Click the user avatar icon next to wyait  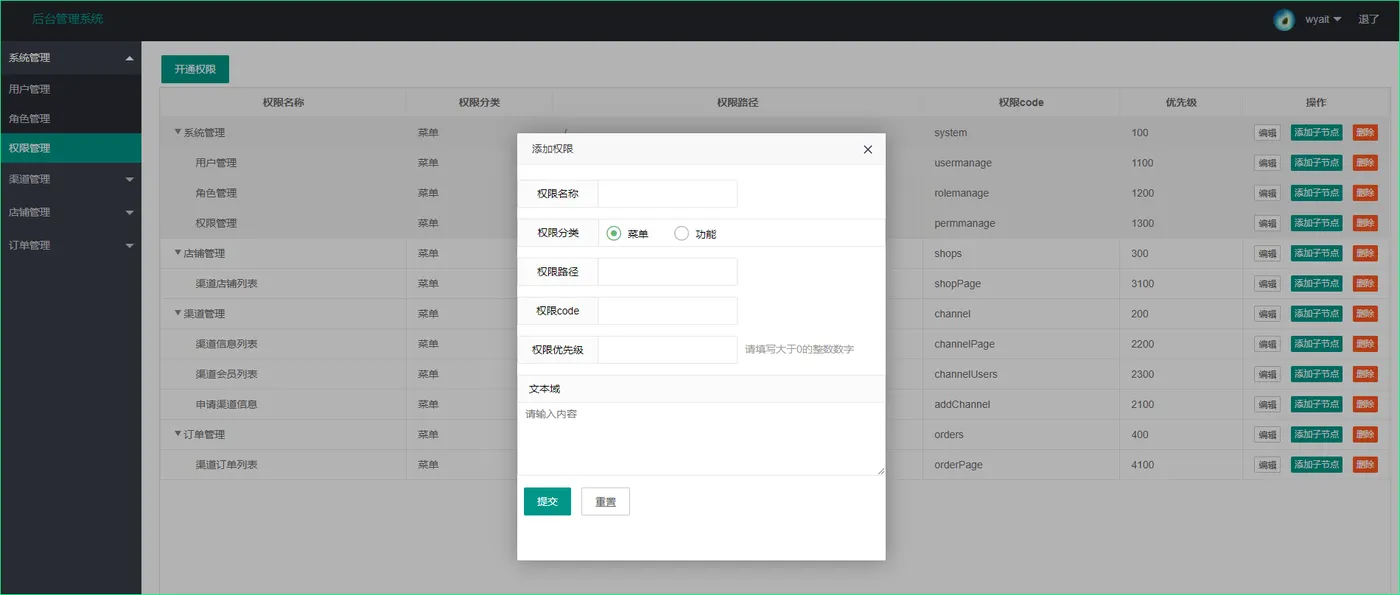pos(1284,20)
